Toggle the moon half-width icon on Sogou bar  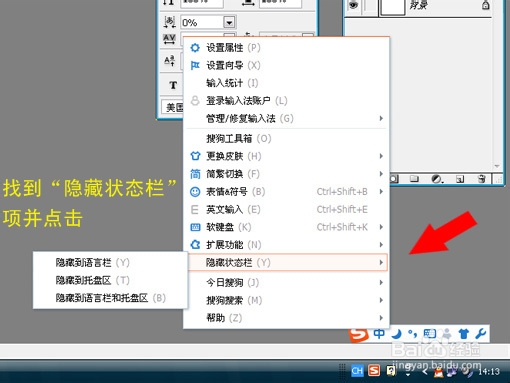[396, 334]
